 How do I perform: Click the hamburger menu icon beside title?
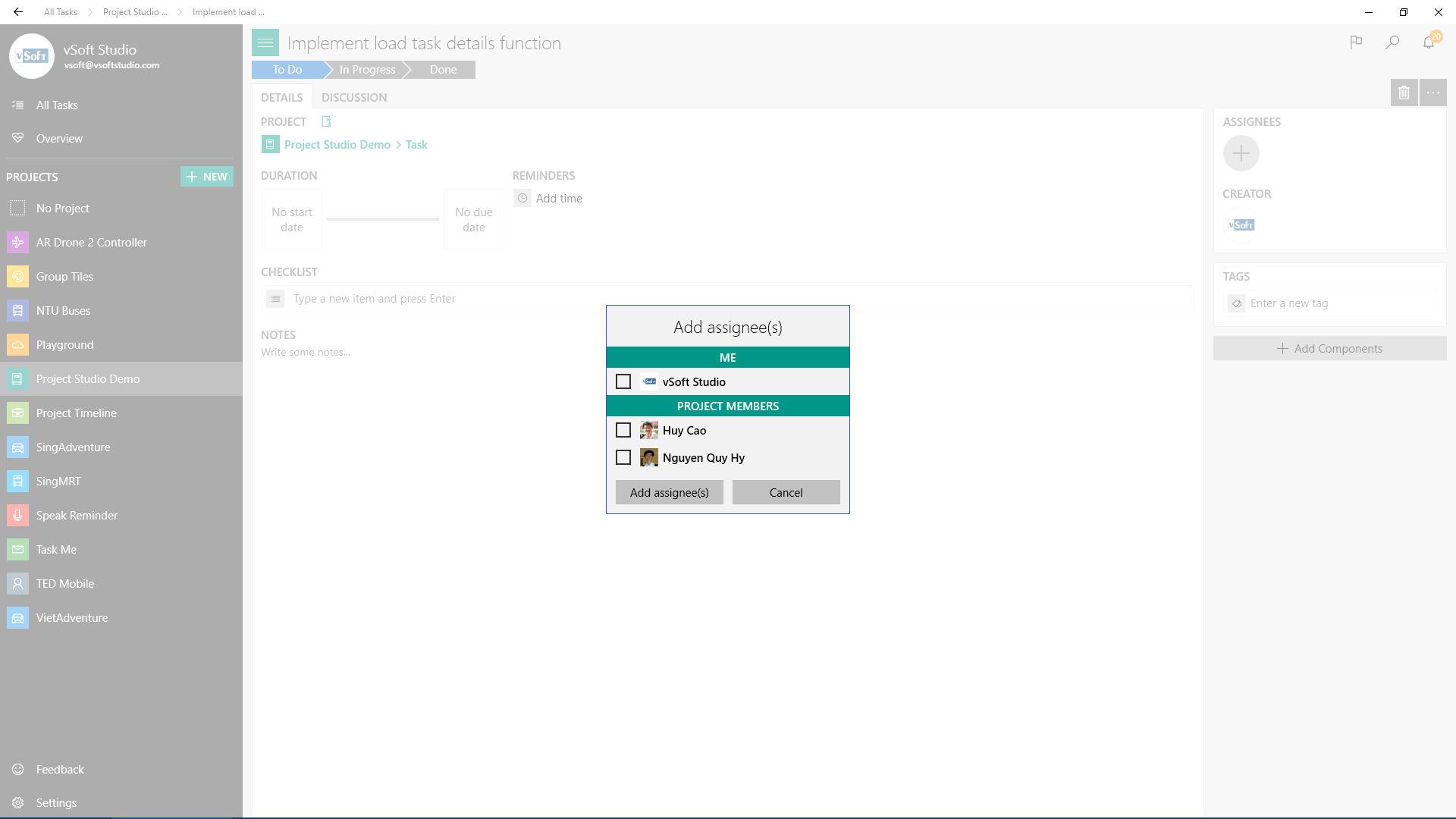(x=265, y=43)
